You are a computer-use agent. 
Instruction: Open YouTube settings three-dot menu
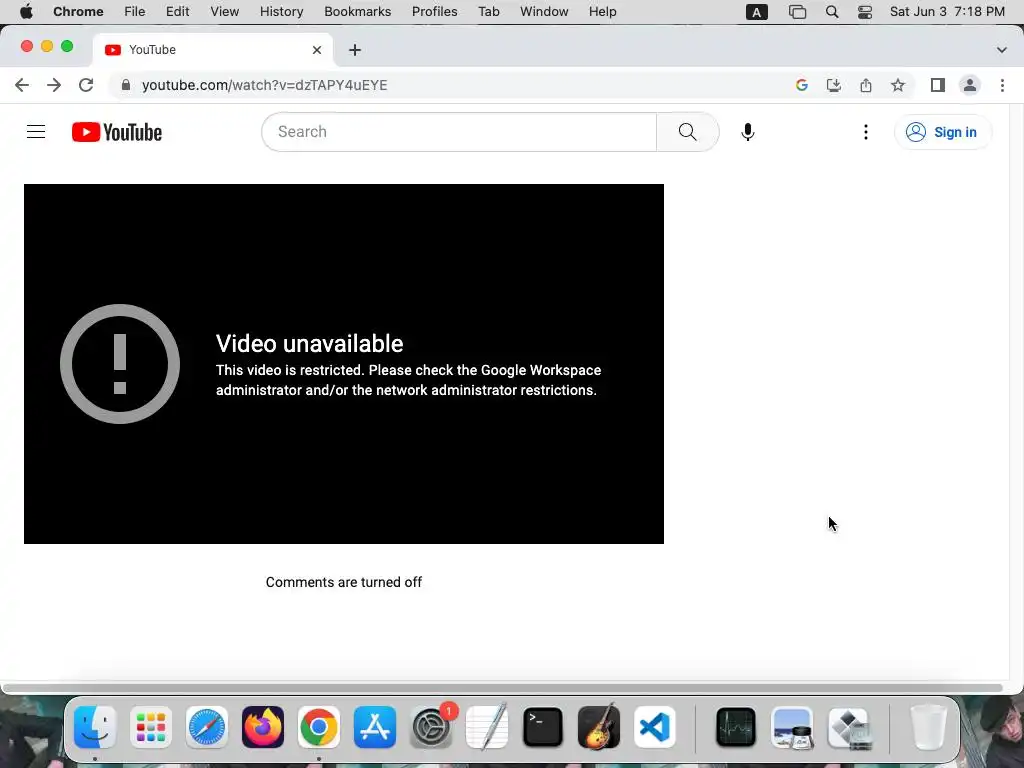point(866,132)
